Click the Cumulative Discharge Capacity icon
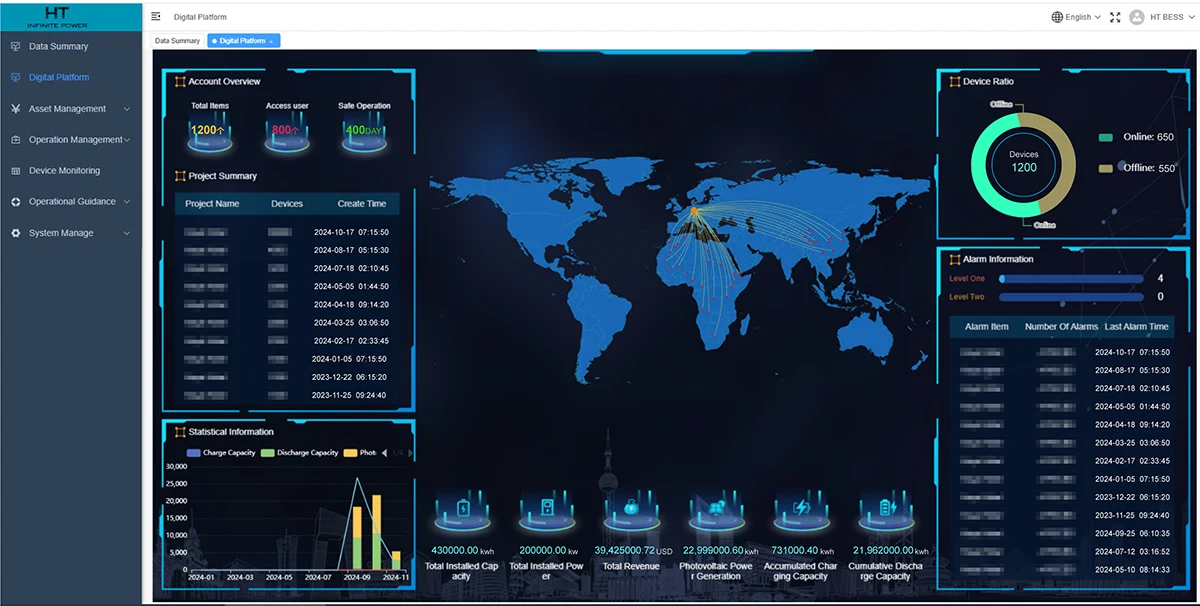Image resolution: width=1200 pixels, height=606 pixels. point(885,510)
